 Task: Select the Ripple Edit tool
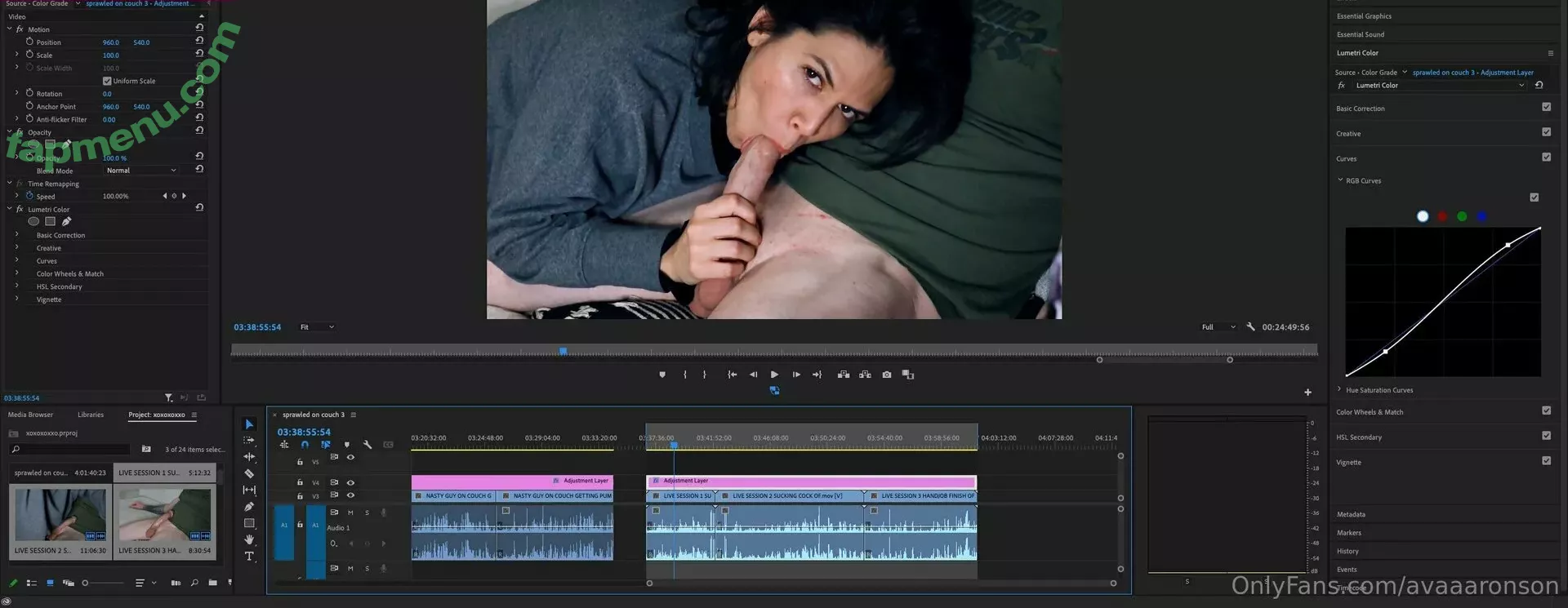click(x=249, y=457)
